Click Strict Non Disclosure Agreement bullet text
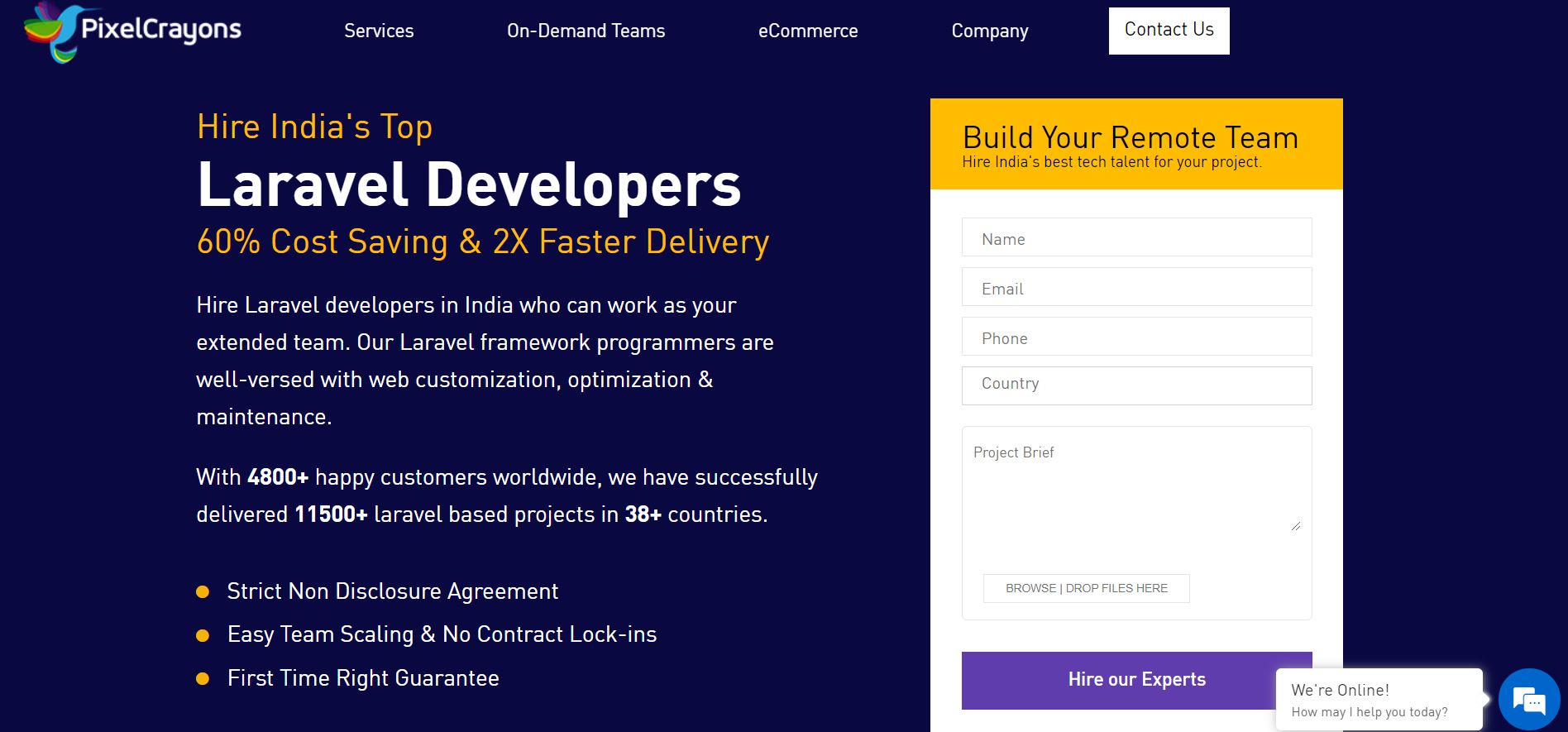 393,591
